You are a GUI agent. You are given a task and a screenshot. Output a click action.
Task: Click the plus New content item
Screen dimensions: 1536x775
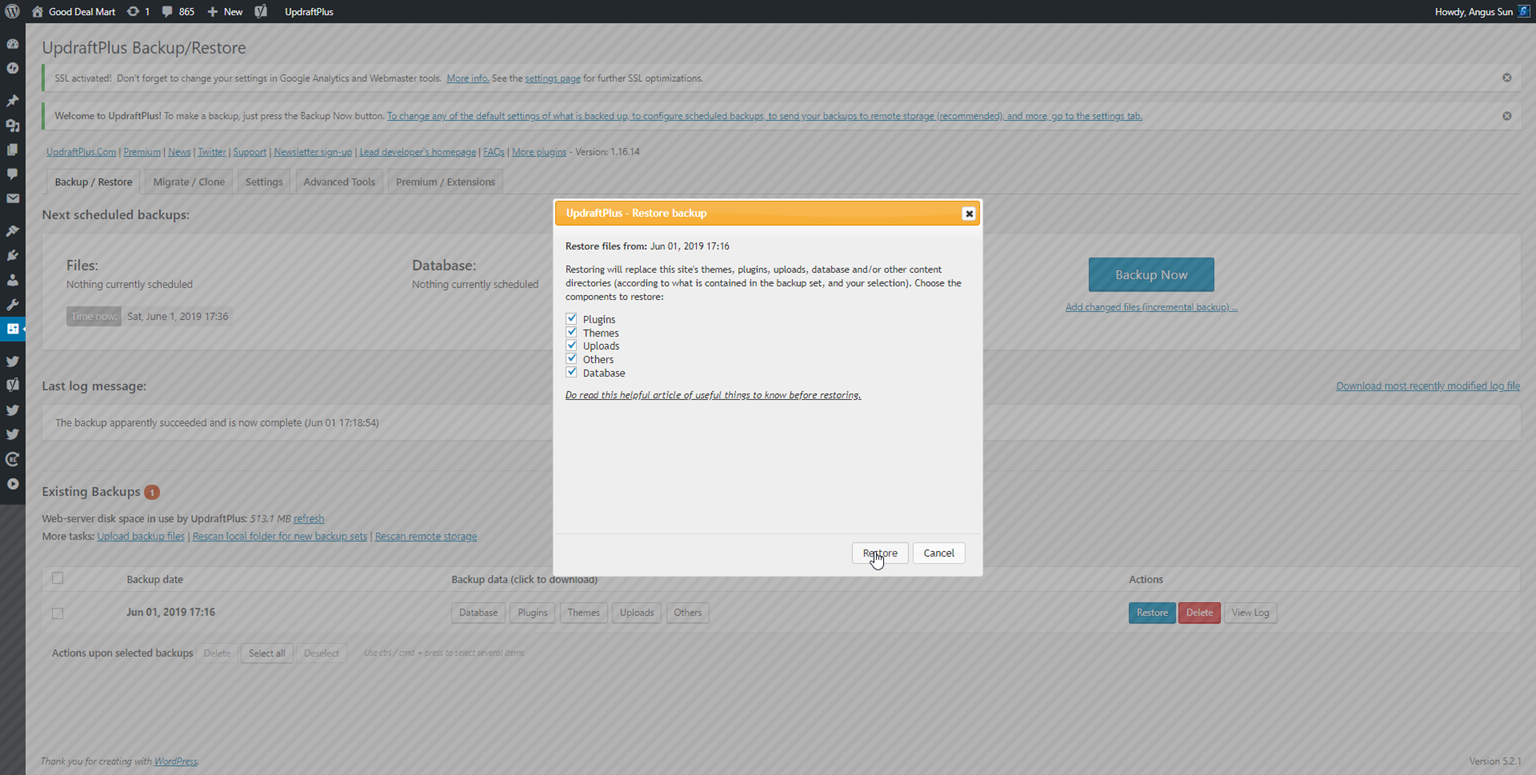[x=225, y=12]
